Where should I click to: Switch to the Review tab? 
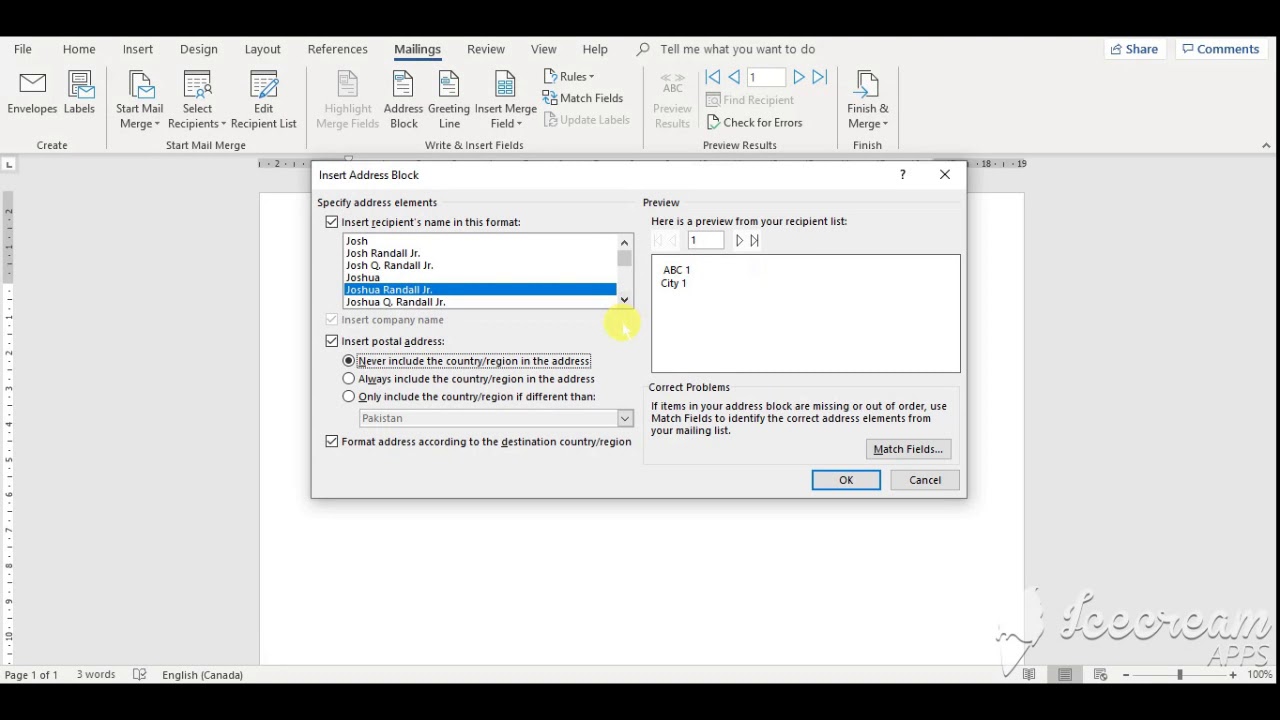[x=486, y=49]
